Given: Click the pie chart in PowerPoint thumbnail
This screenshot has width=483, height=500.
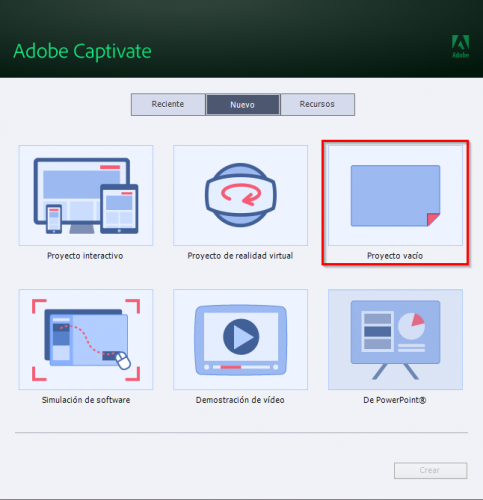Looking at the screenshot, I should coord(412,326).
